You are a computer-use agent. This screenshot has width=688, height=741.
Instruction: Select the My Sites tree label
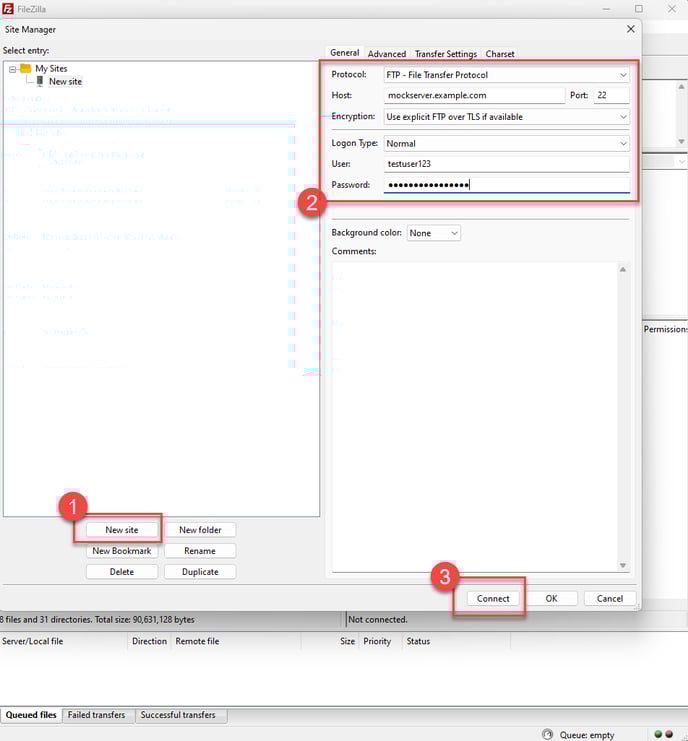tap(51, 69)
